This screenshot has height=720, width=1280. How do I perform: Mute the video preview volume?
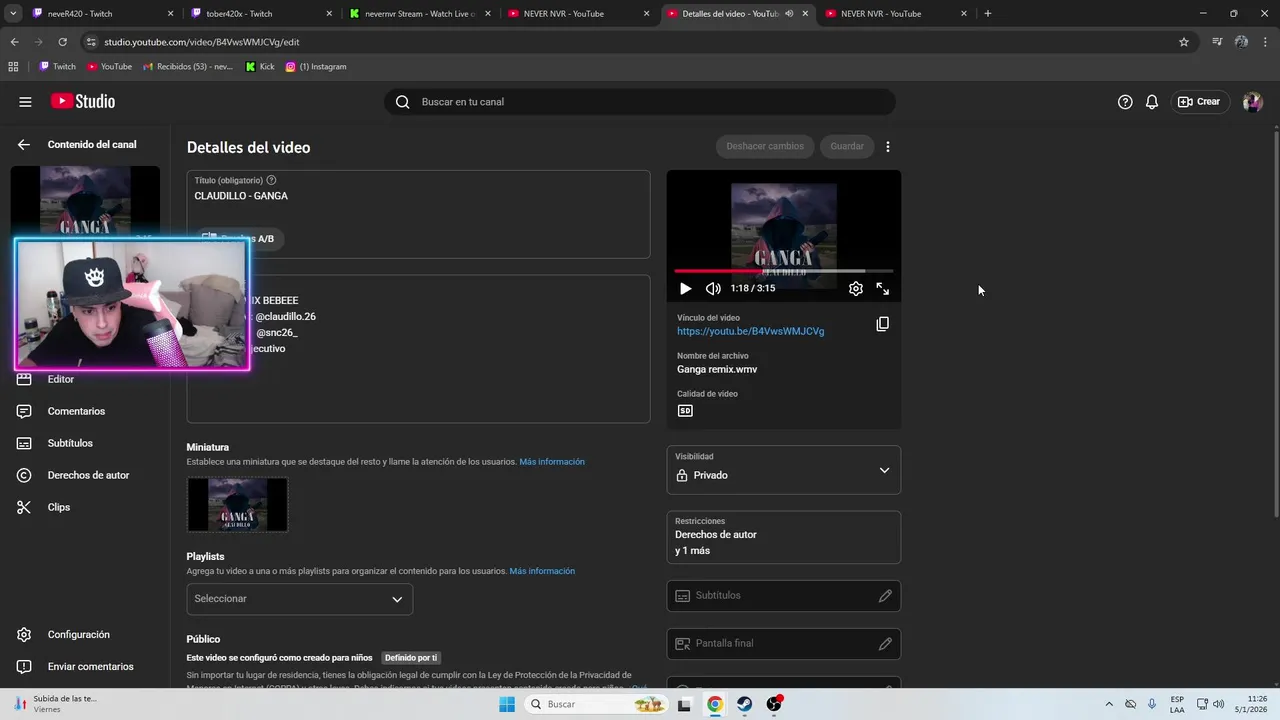[713, 288]
